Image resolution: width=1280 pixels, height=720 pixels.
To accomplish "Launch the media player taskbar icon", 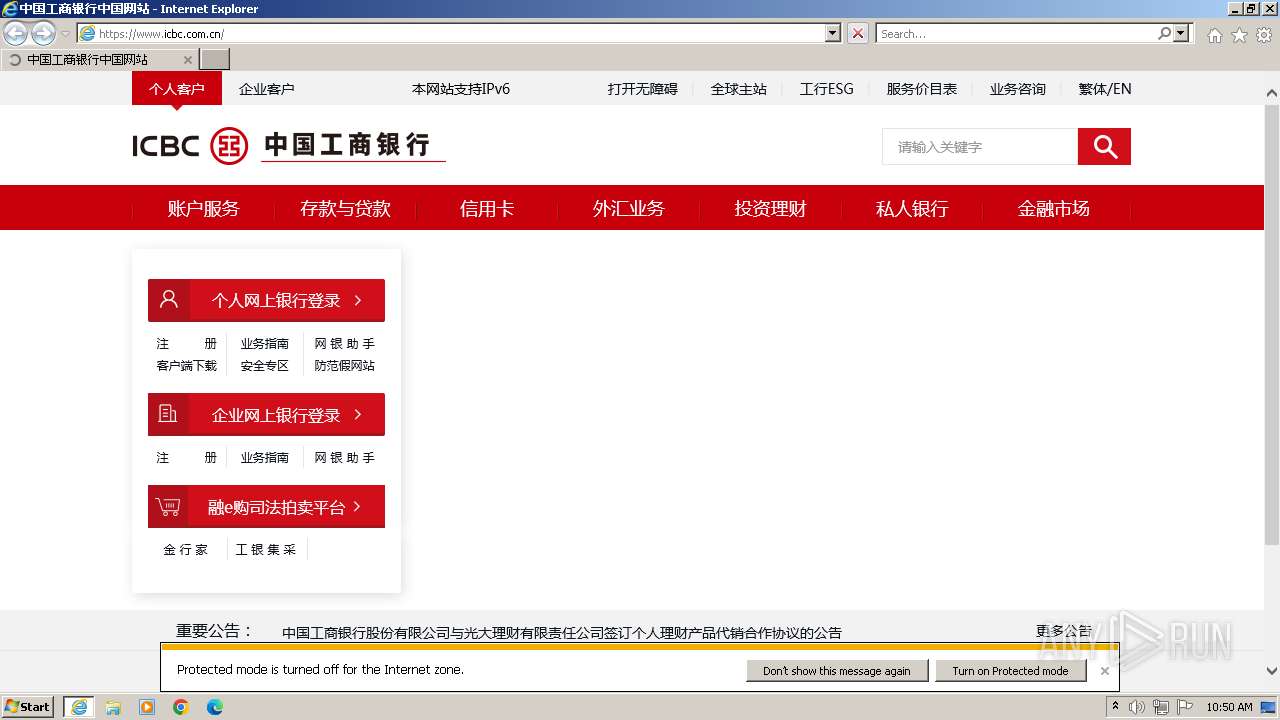I will 147,707.
